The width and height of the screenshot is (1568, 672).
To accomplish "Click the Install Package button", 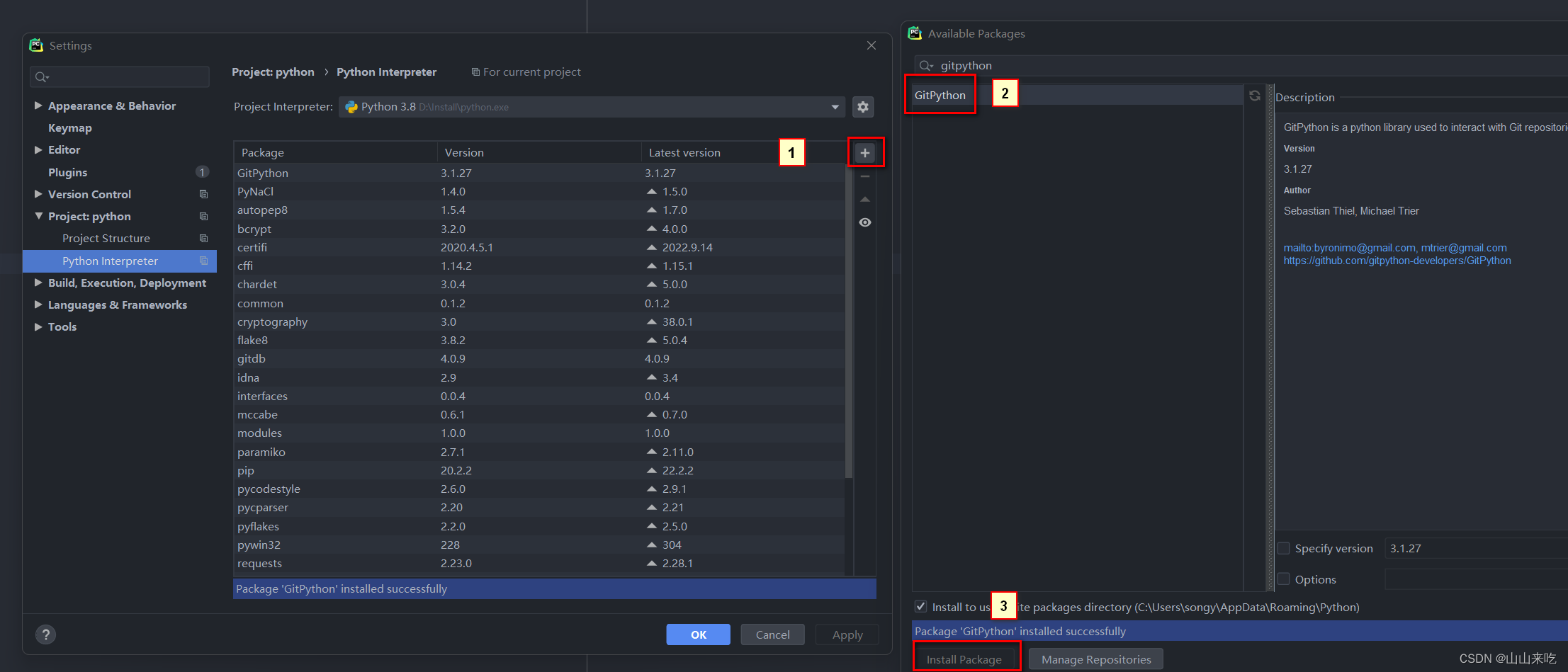I will (964, 659).
